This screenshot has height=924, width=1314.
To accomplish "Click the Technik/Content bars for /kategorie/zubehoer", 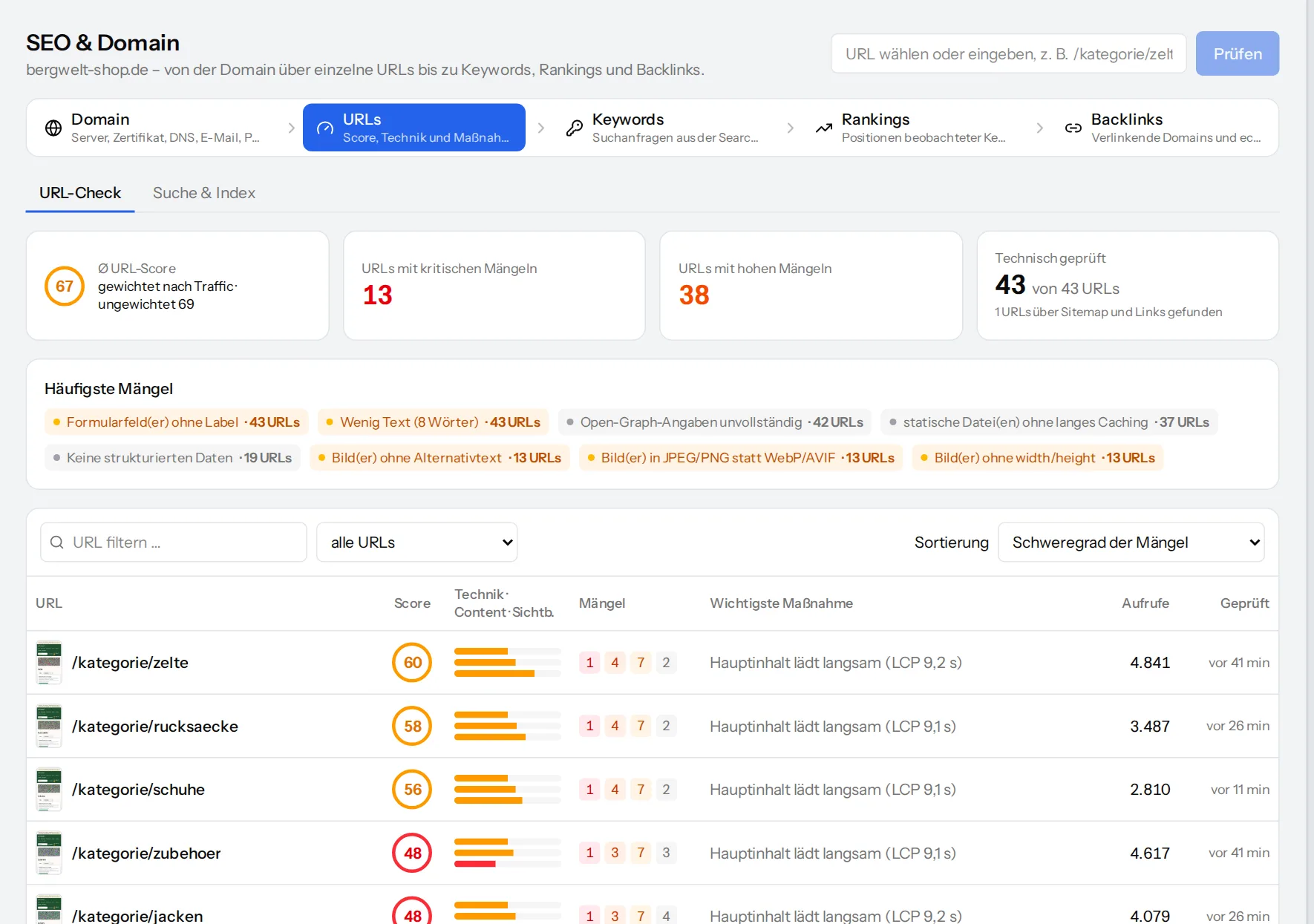I will point(508,853).
